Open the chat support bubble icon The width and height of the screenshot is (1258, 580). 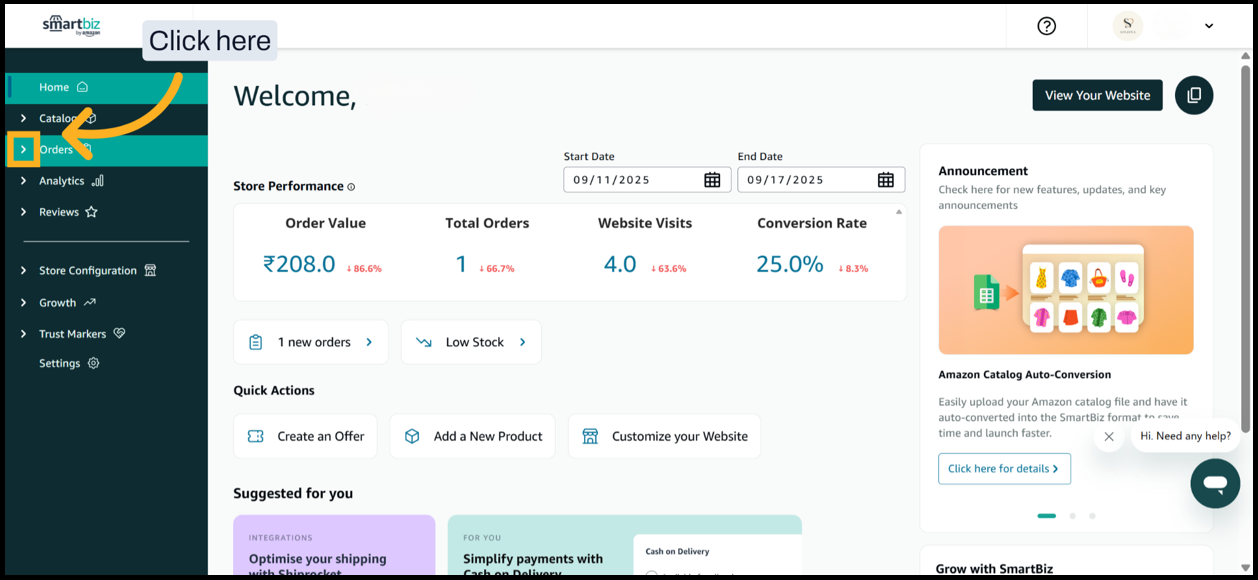(x=1214, y=484)
